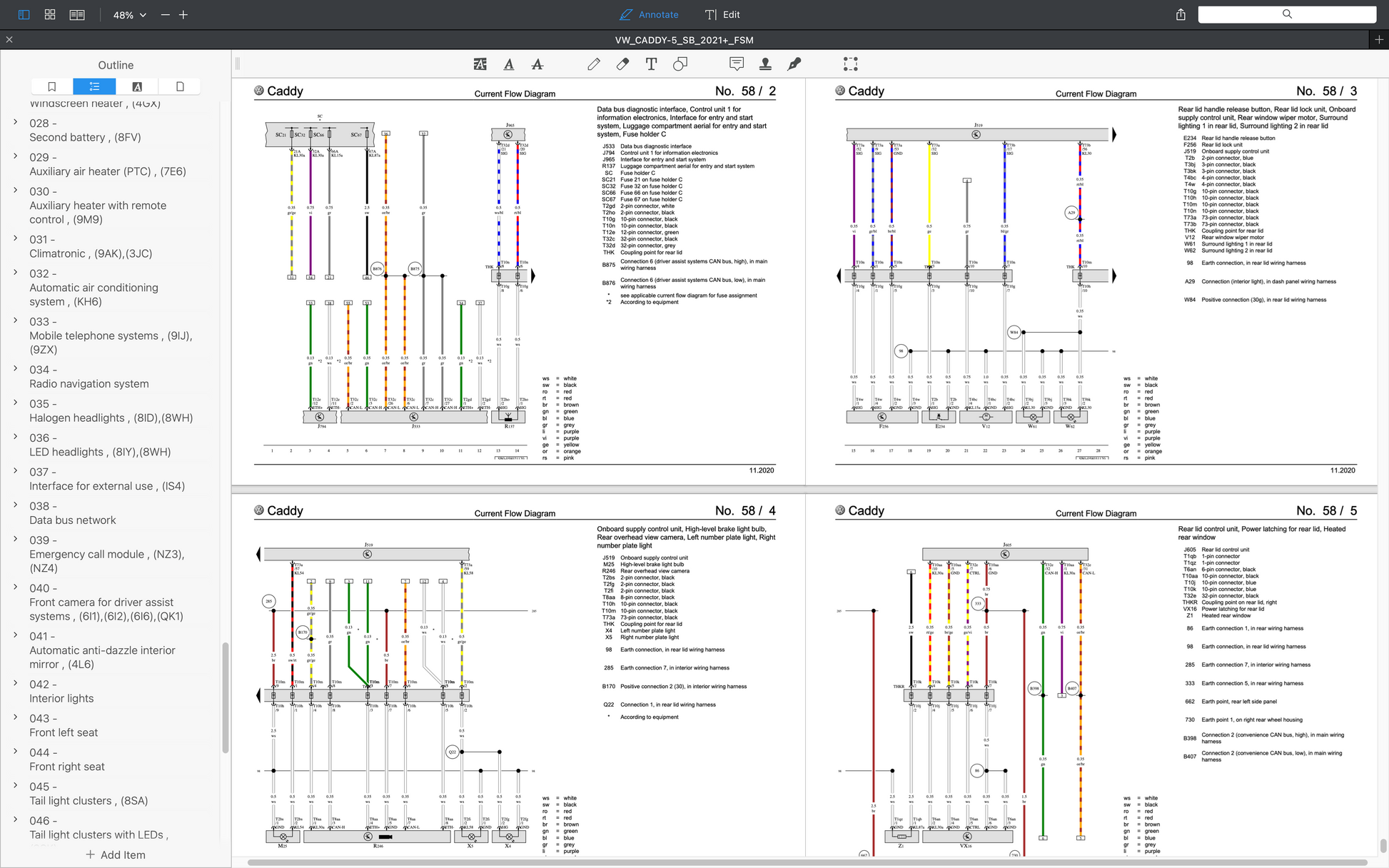The height and width of the screenshot is (868, 1389).
Task: Expand outline item 032 Automatic air conditioning
Action: point(16,273)
